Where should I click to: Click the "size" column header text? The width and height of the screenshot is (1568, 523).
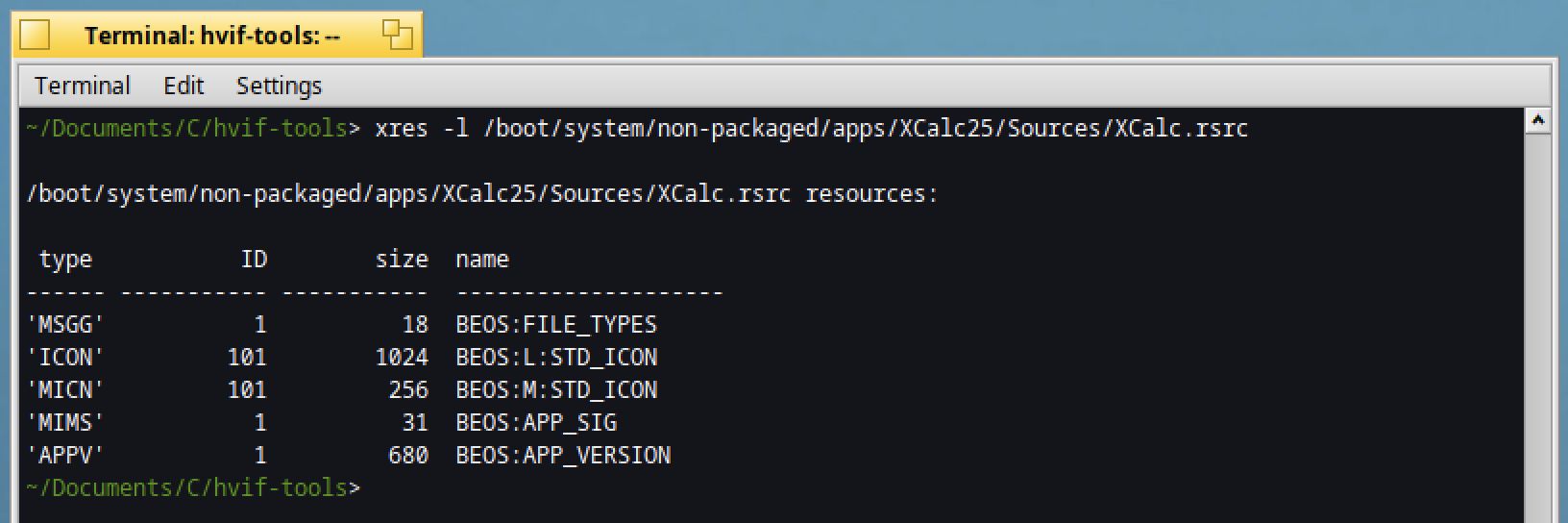tap(402, 260)
